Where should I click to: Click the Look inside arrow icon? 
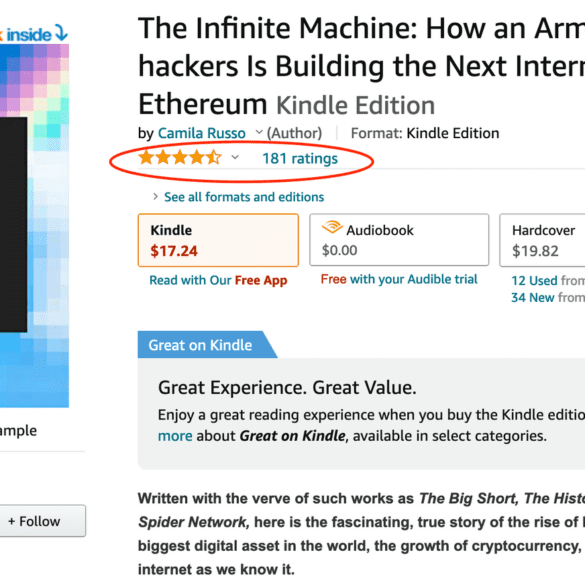(61, 33)
